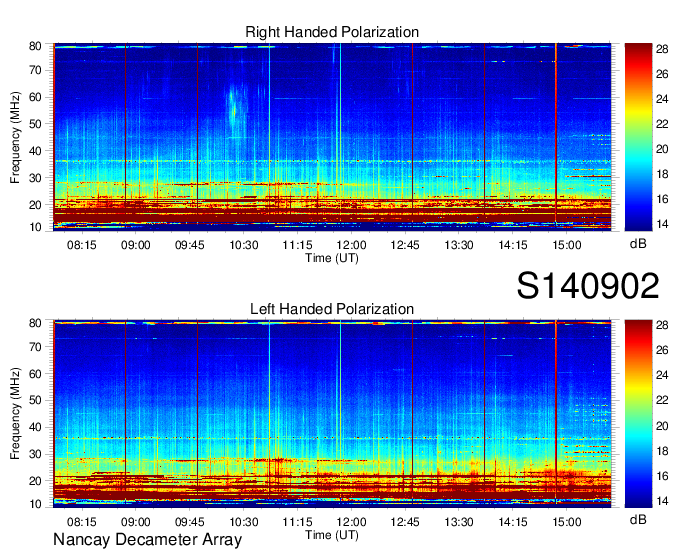Click the 08:15 time tick on the top plot
The image size is (680, 552).
[82, 245]
